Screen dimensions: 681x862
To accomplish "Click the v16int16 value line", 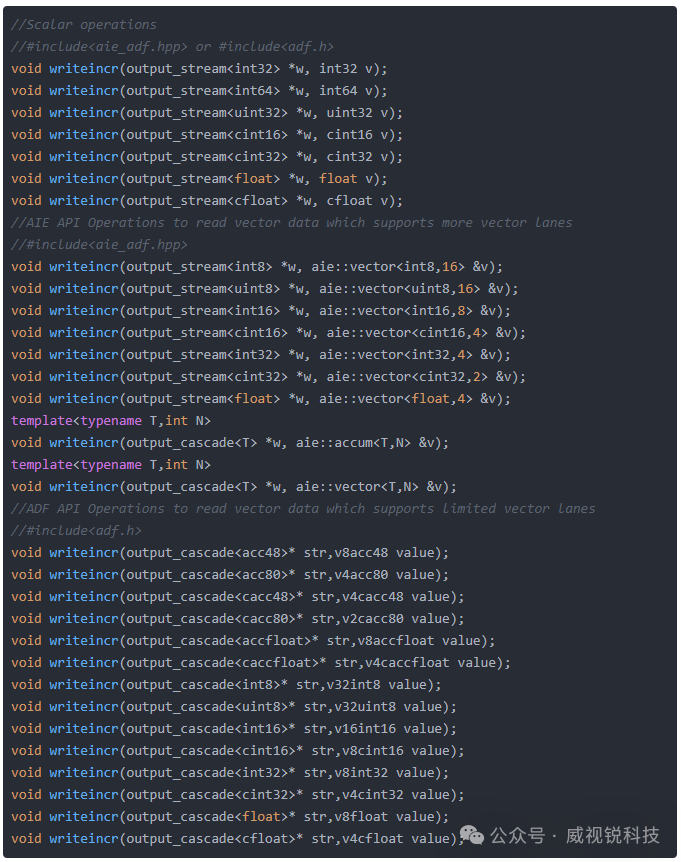I will point(234,728).
